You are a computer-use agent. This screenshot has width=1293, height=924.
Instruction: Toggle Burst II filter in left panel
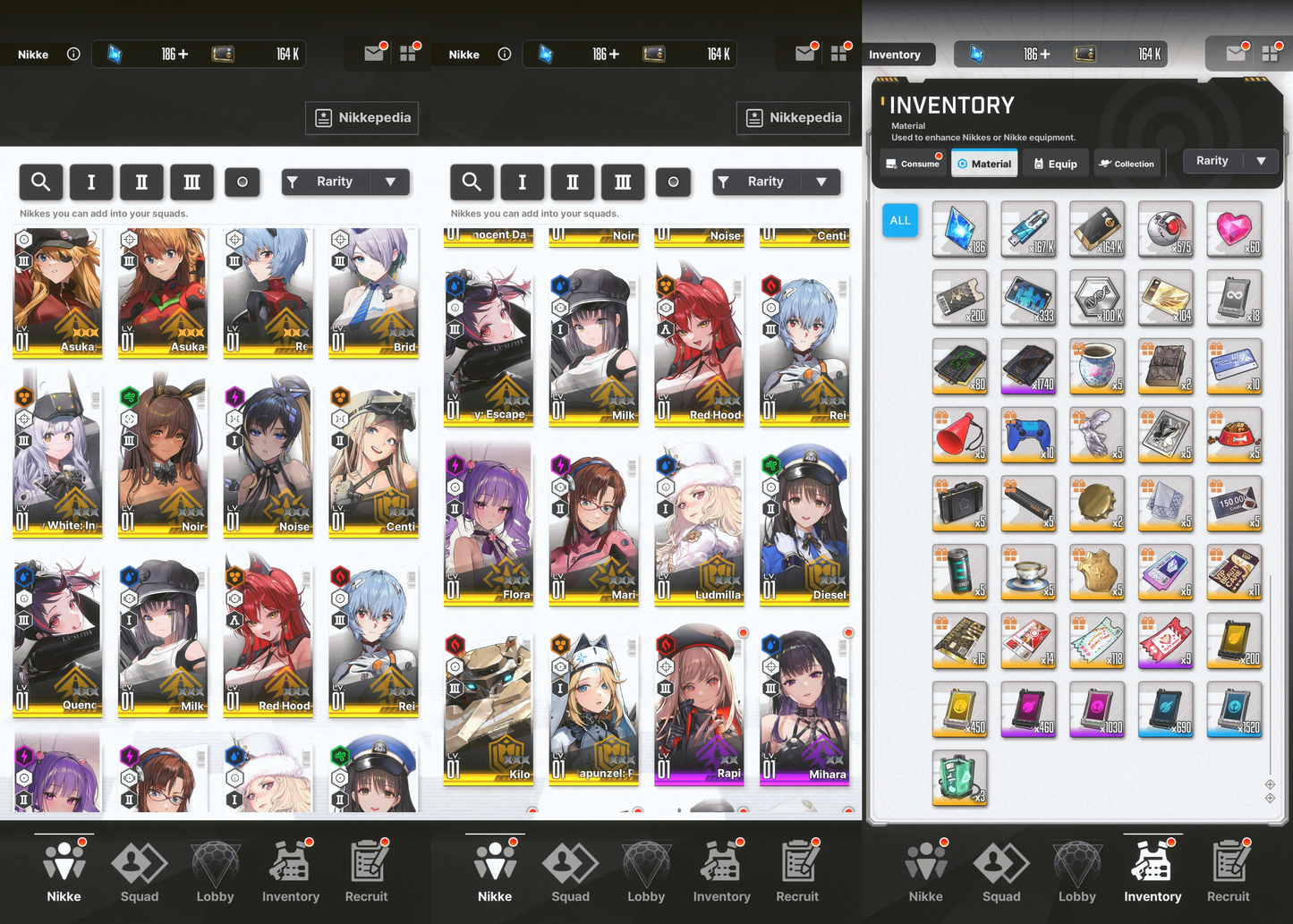(141, 182)
